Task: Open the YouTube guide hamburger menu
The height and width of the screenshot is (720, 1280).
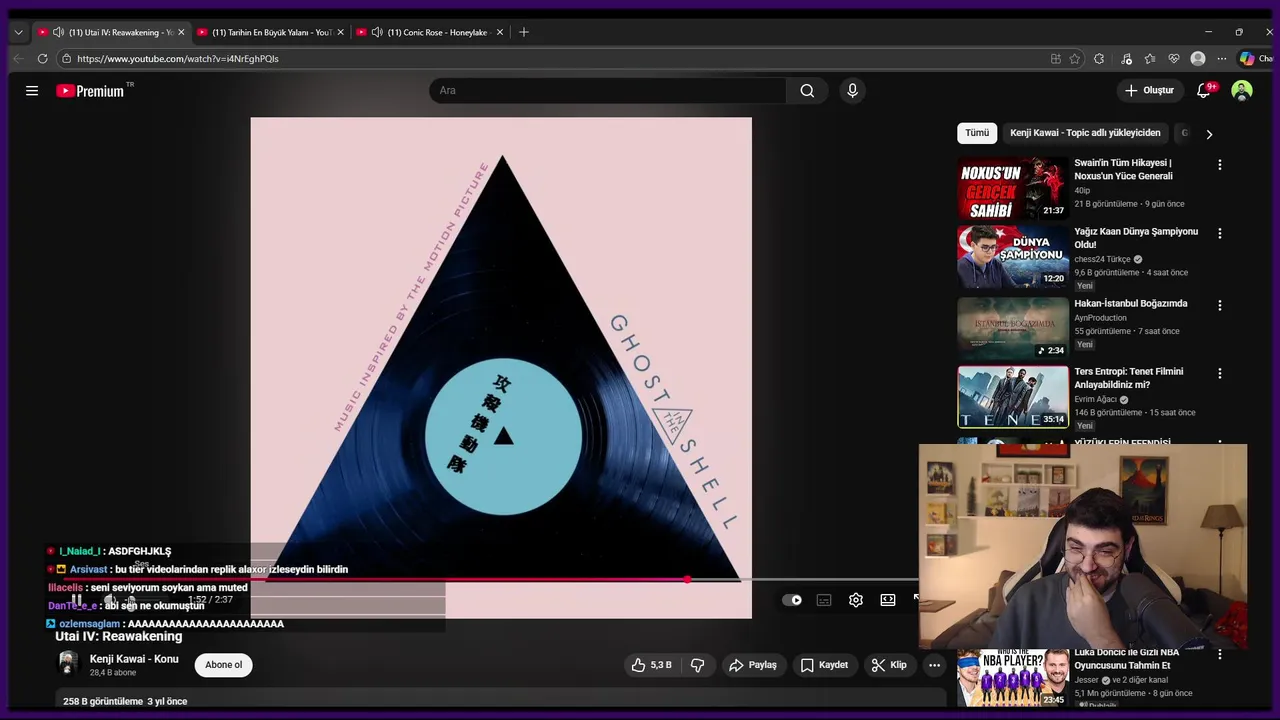Action: 32,91
